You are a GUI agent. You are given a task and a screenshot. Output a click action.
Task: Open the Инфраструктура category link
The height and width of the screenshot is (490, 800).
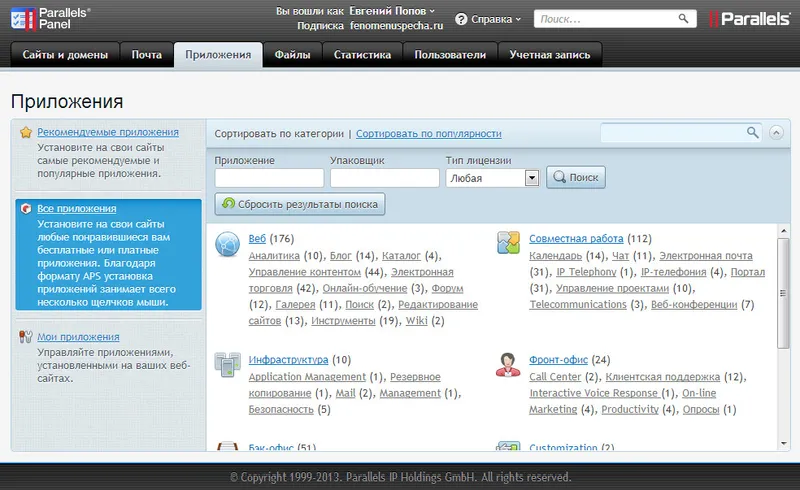[288, 360]
